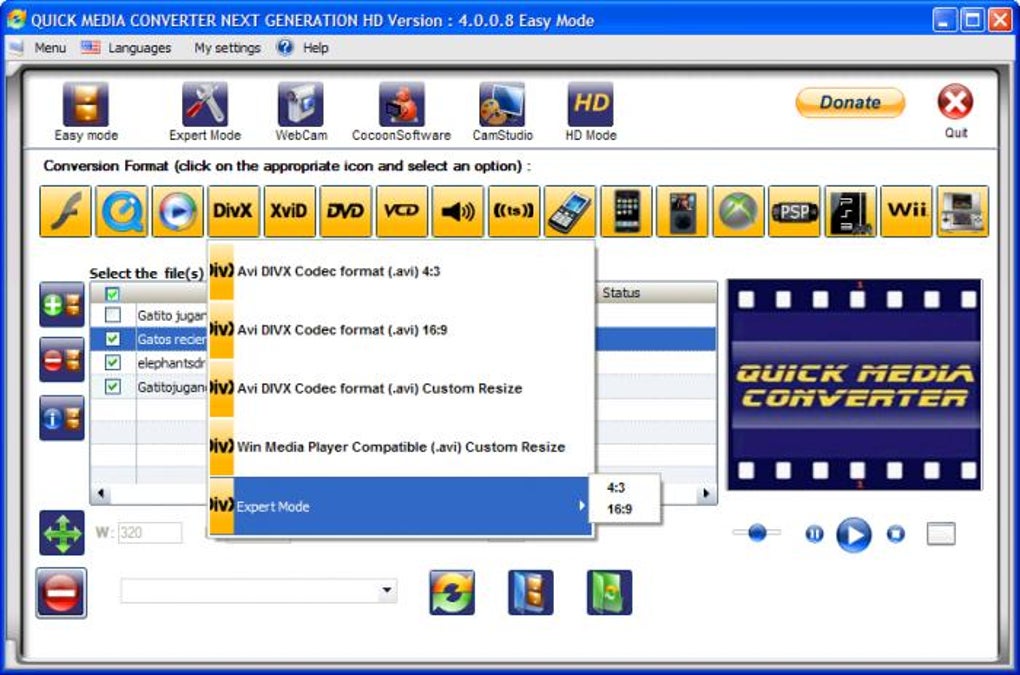Open the empty combo box dropdown
The height and width of the screenshot is (675, 1020).
[x=386, y=590]
